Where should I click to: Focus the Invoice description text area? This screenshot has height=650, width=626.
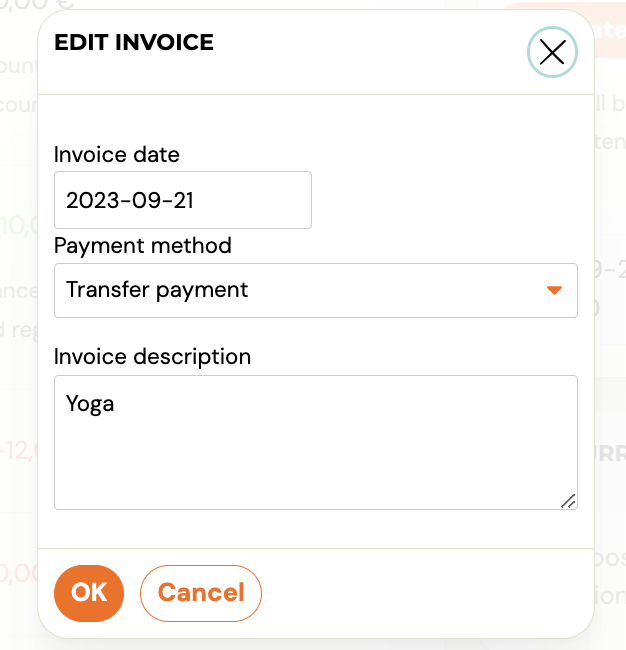pyautogui.click(x=316, y=442)
